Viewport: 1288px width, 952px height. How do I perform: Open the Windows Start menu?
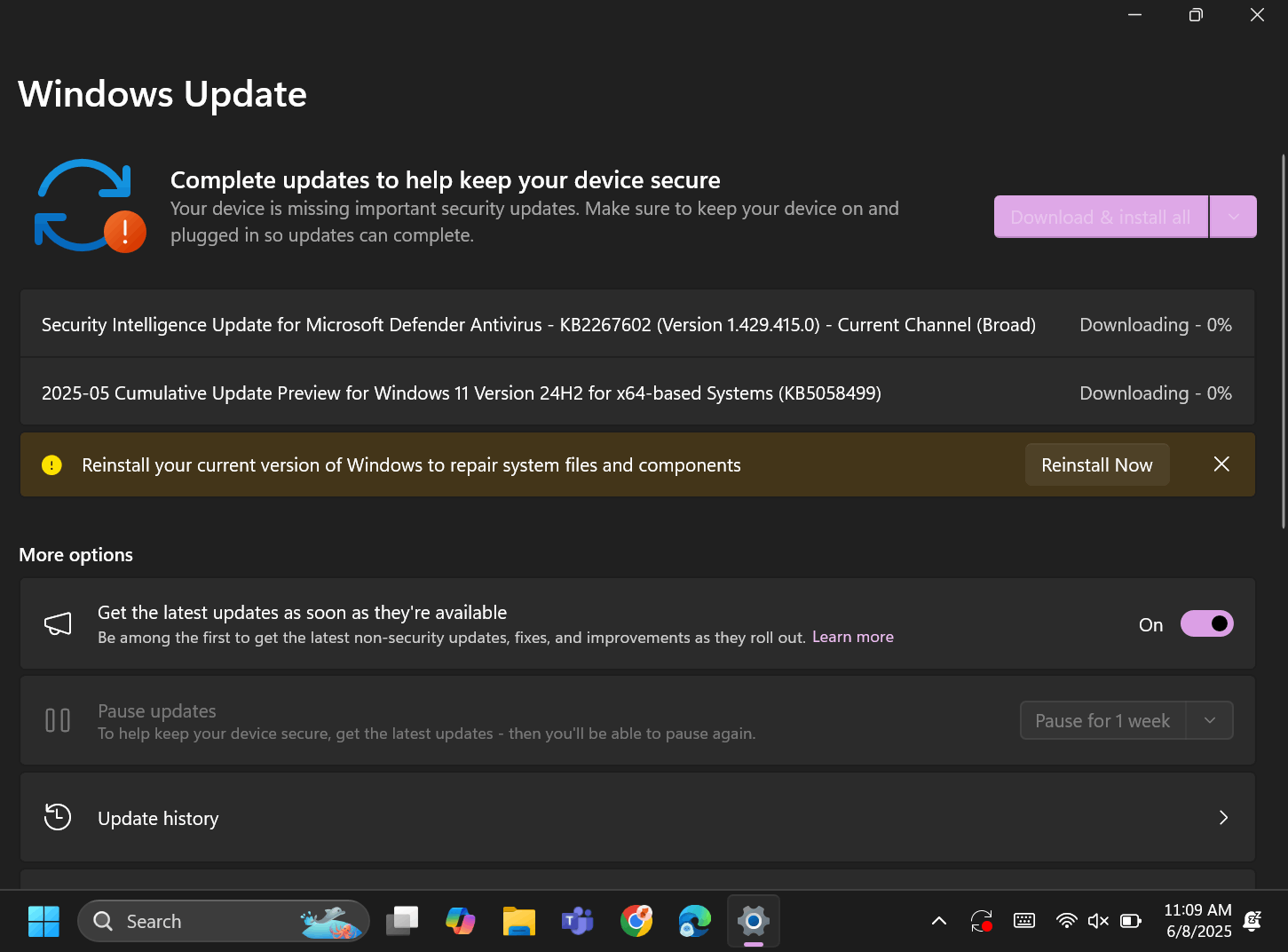(43, 921)
